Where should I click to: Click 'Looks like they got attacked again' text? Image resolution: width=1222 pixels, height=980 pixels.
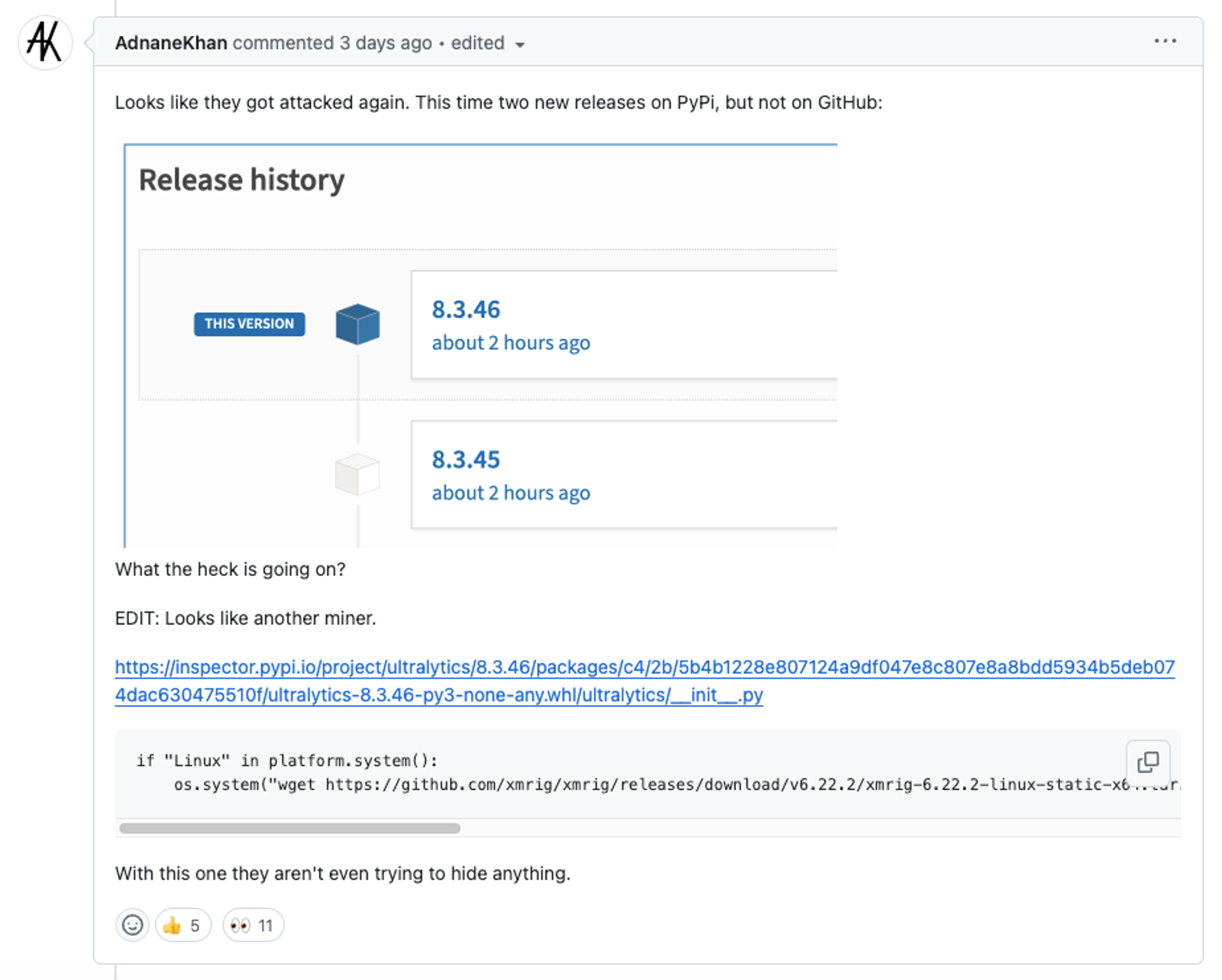[262, 102]
